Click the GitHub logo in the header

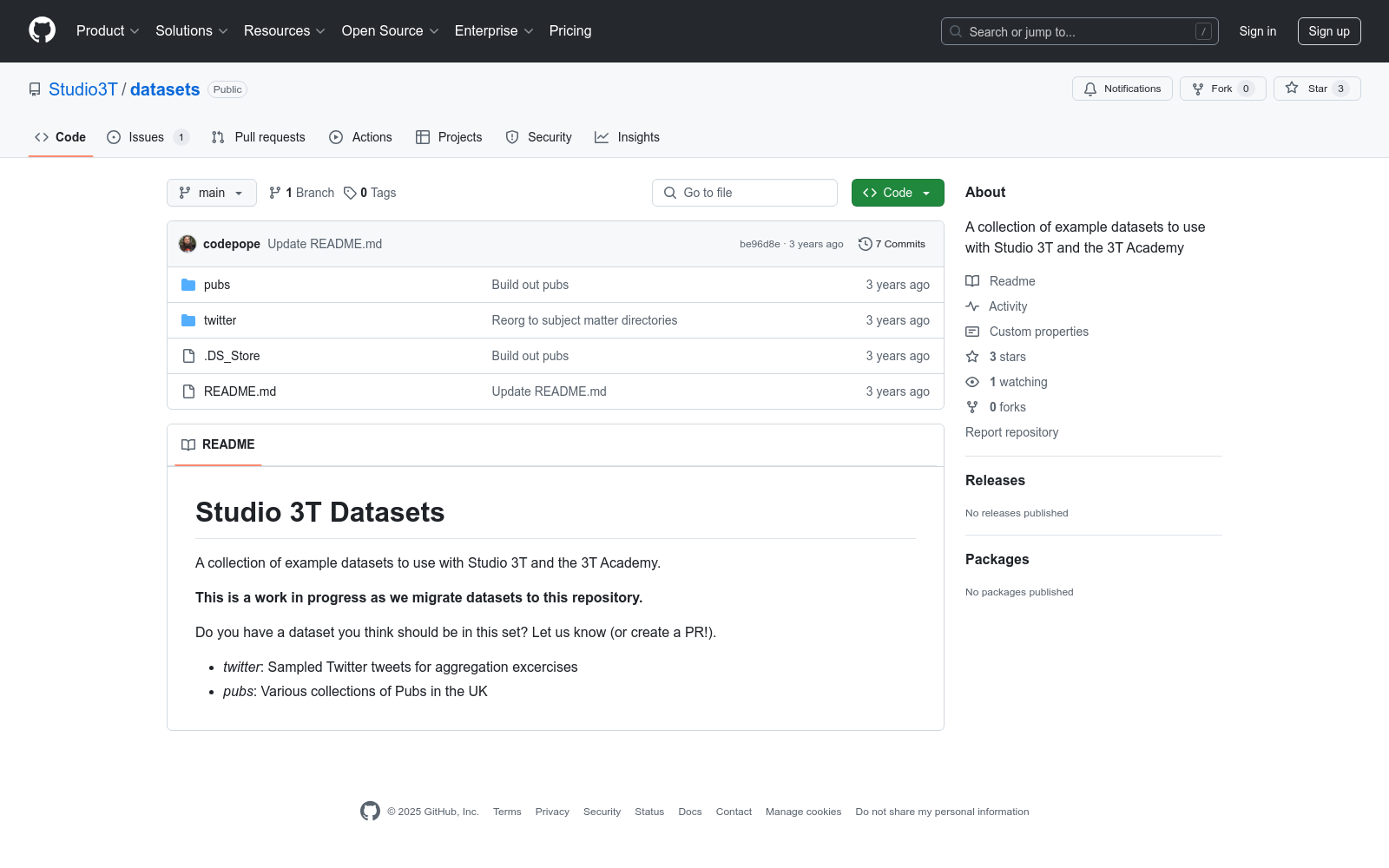click(x=42, y=30)
